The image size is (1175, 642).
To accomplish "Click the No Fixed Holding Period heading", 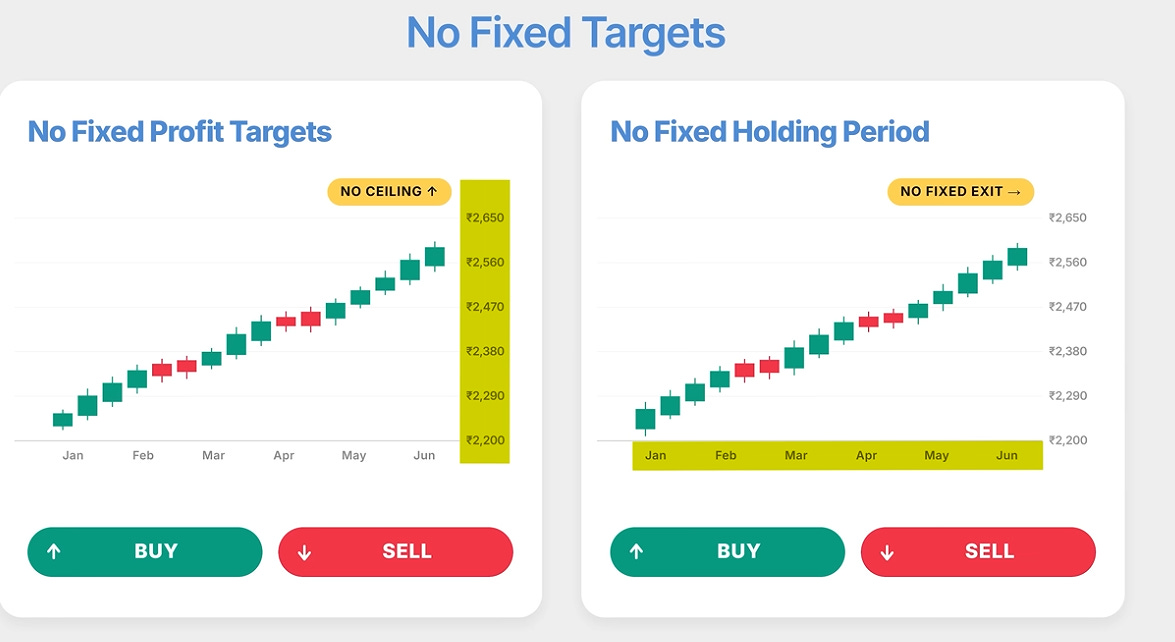I will [x=770, y=132].
